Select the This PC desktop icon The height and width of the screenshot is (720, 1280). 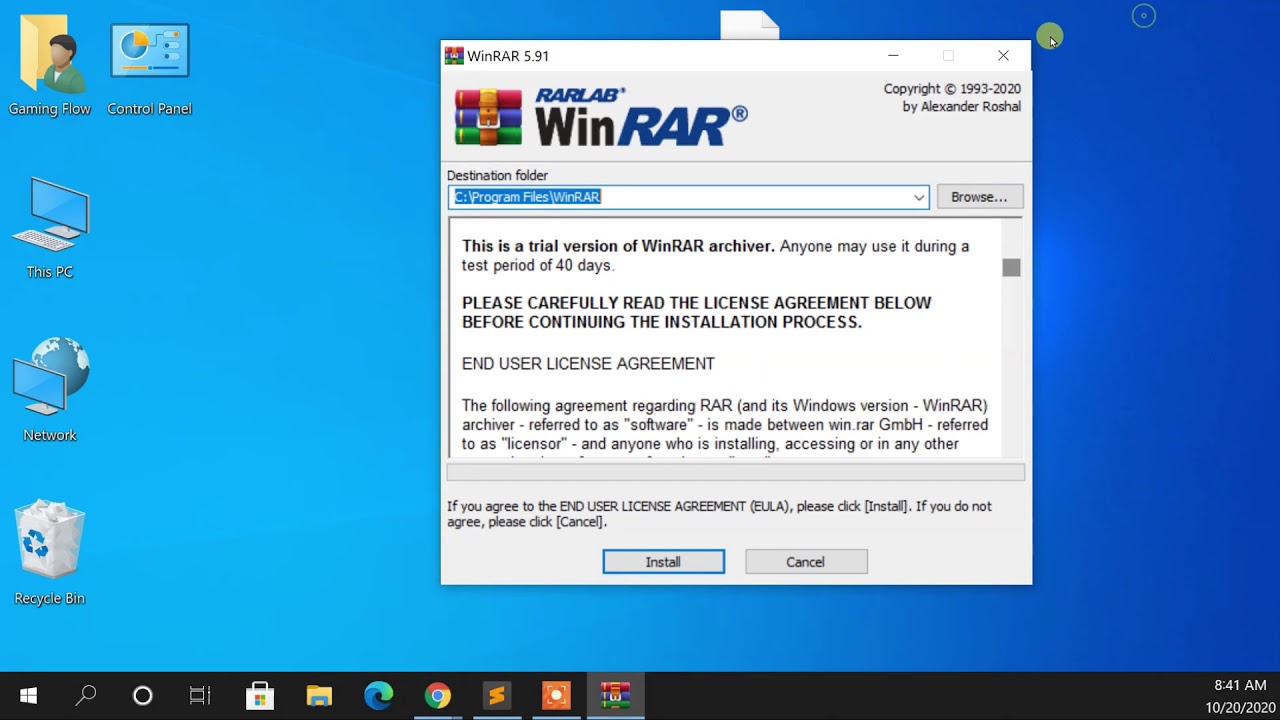tap(50, 228)
